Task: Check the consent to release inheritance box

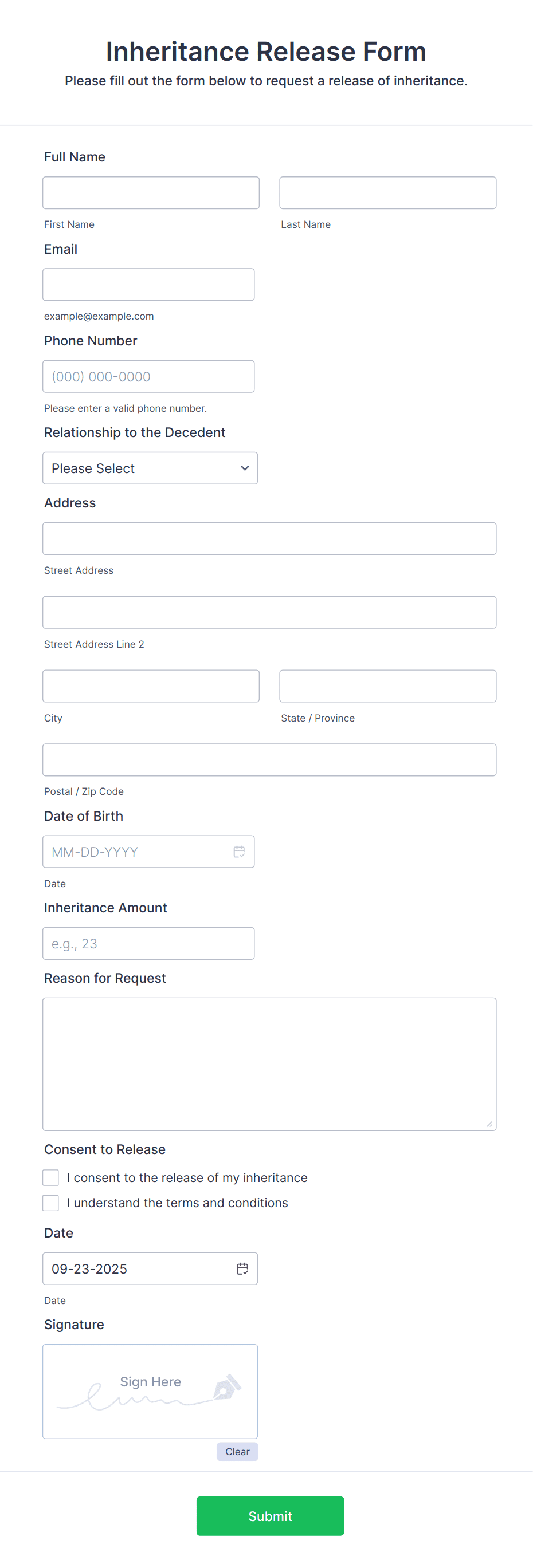Action: 50,1177
